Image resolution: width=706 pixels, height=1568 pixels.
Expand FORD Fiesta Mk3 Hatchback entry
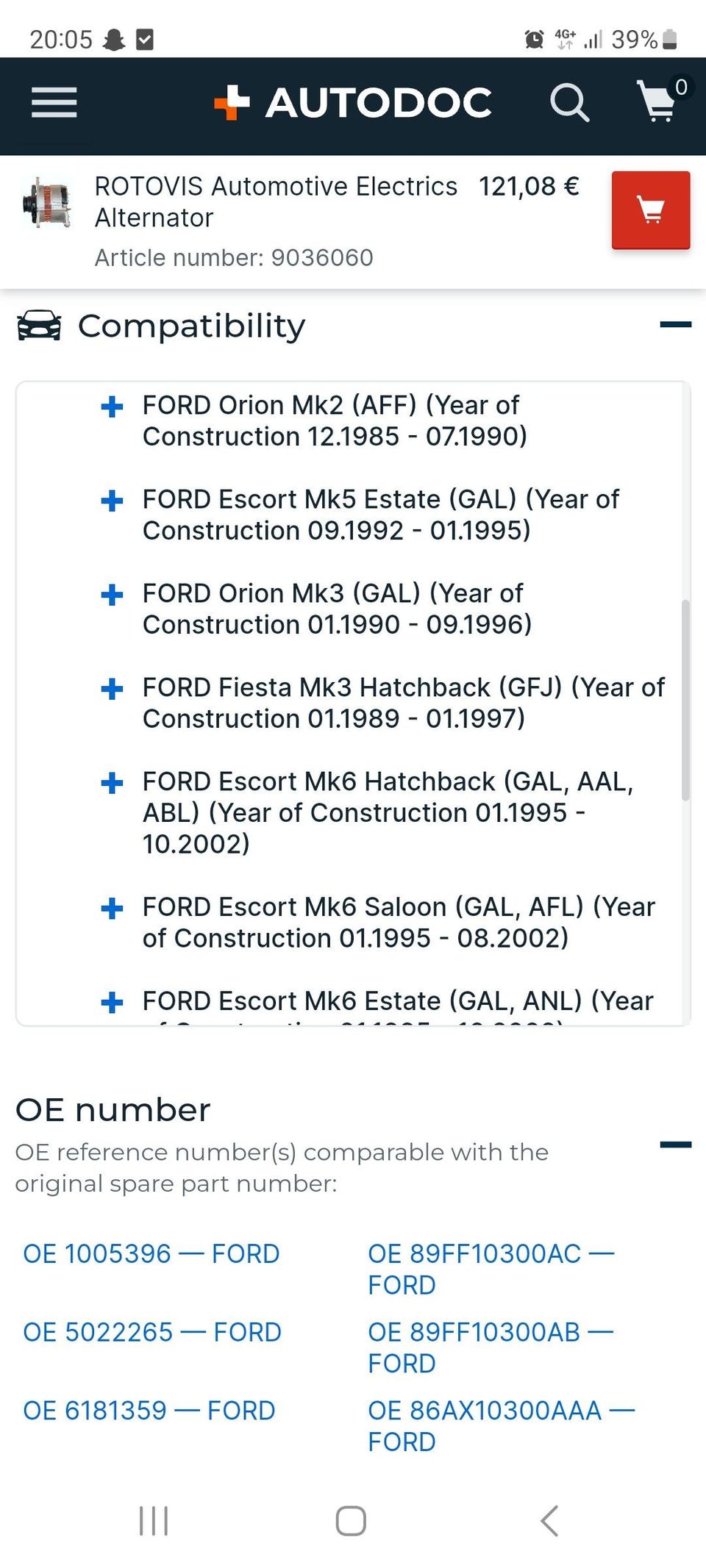pyautogui.click(x=112, y=689)
